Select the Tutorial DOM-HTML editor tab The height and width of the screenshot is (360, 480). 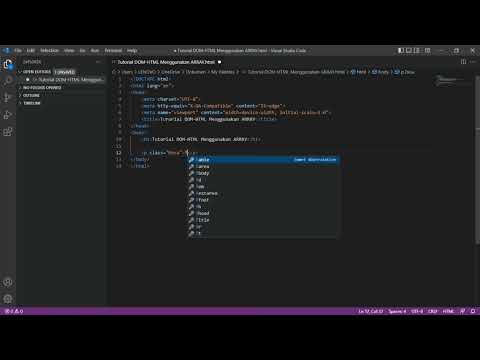pos(166,62)
